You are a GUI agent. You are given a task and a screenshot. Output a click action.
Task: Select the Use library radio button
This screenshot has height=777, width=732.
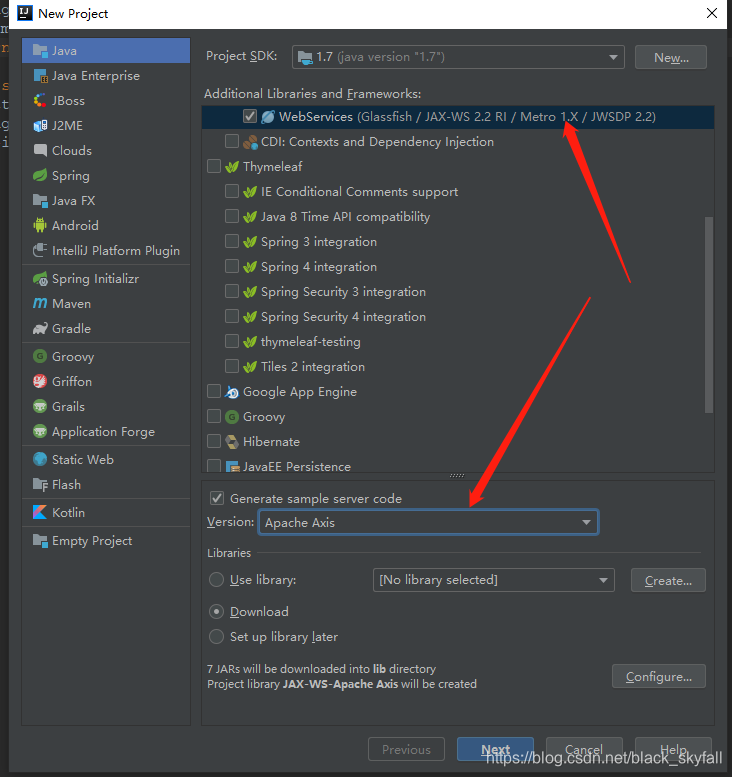pos(216,580)
